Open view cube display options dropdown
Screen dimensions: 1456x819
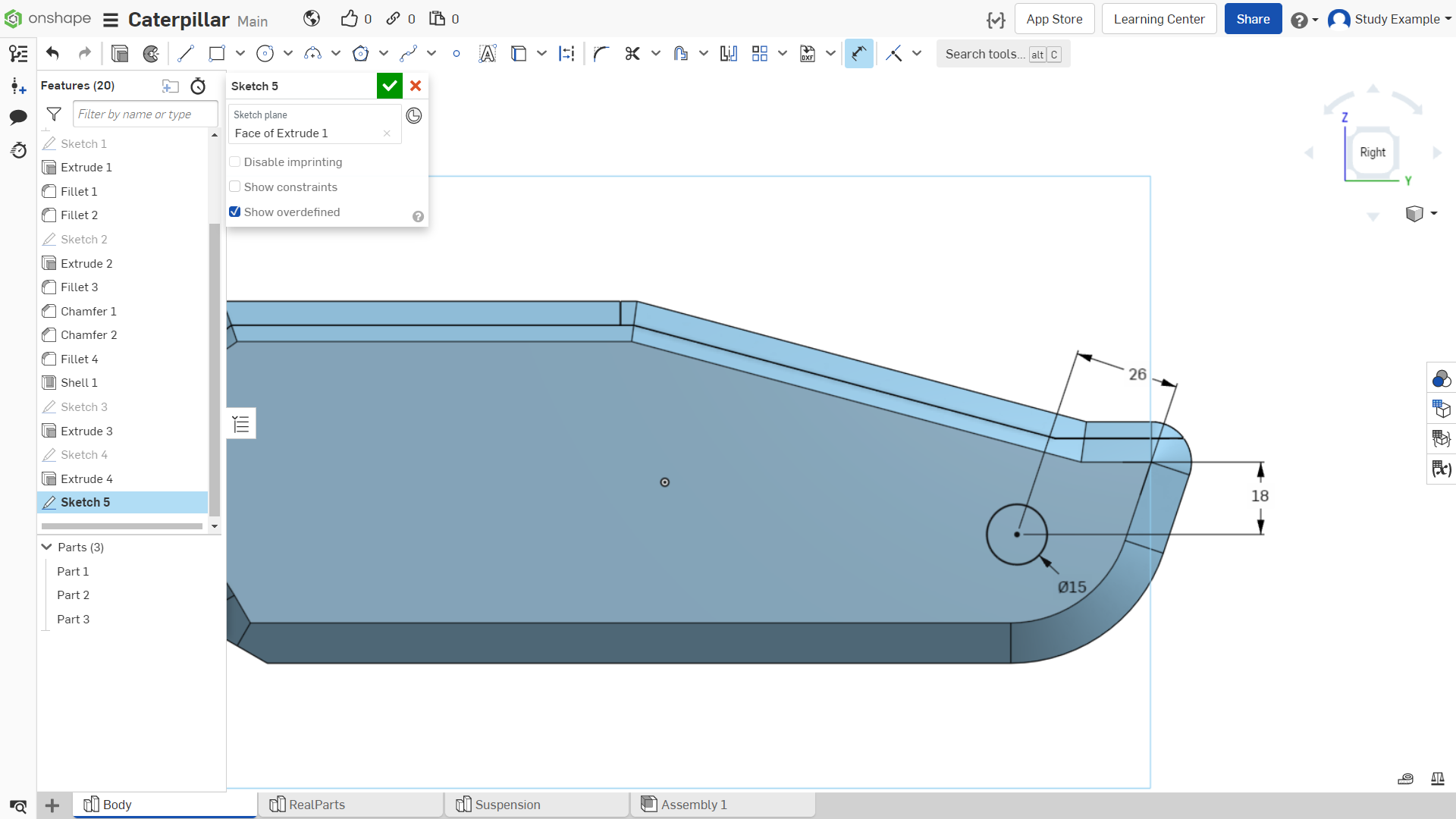point(1434,214)
